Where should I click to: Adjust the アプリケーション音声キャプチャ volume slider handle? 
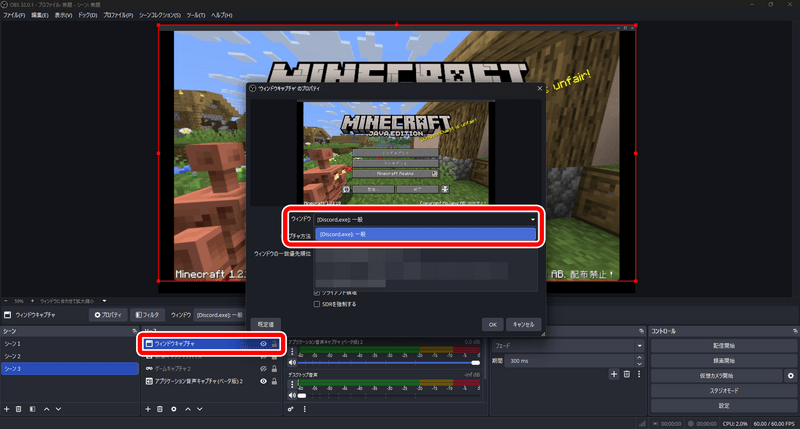[x=476, y=363]
